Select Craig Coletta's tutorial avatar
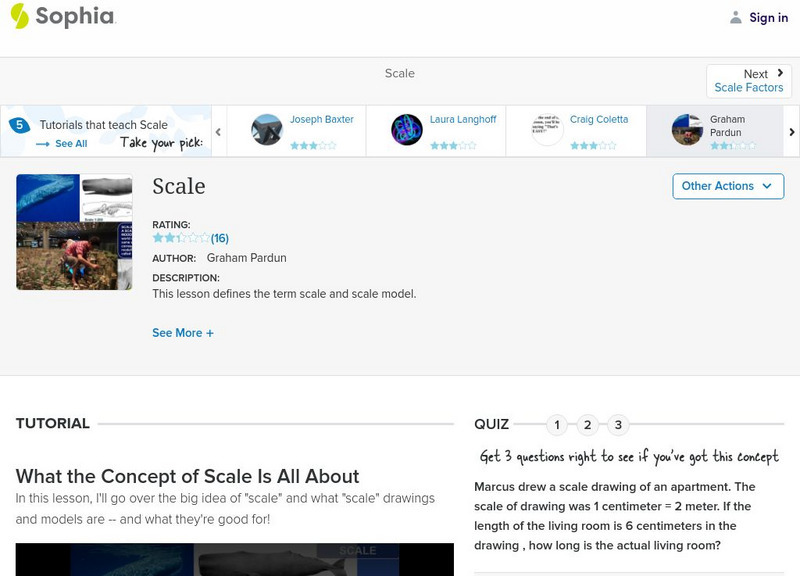Viewport: 800px width, 576px height. pyautogui.click(x=545, y=128)
